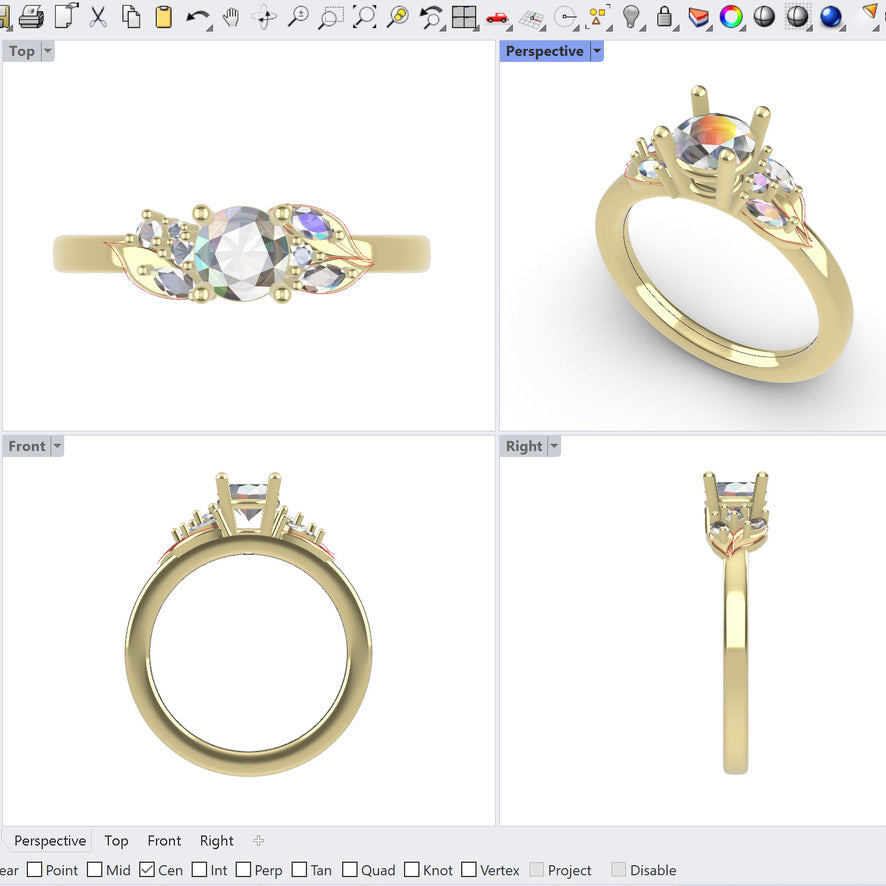Click the Undo arrow icon
Viewport: 886px width, 886px height.
pyautogui.click(x=198, y=16)
